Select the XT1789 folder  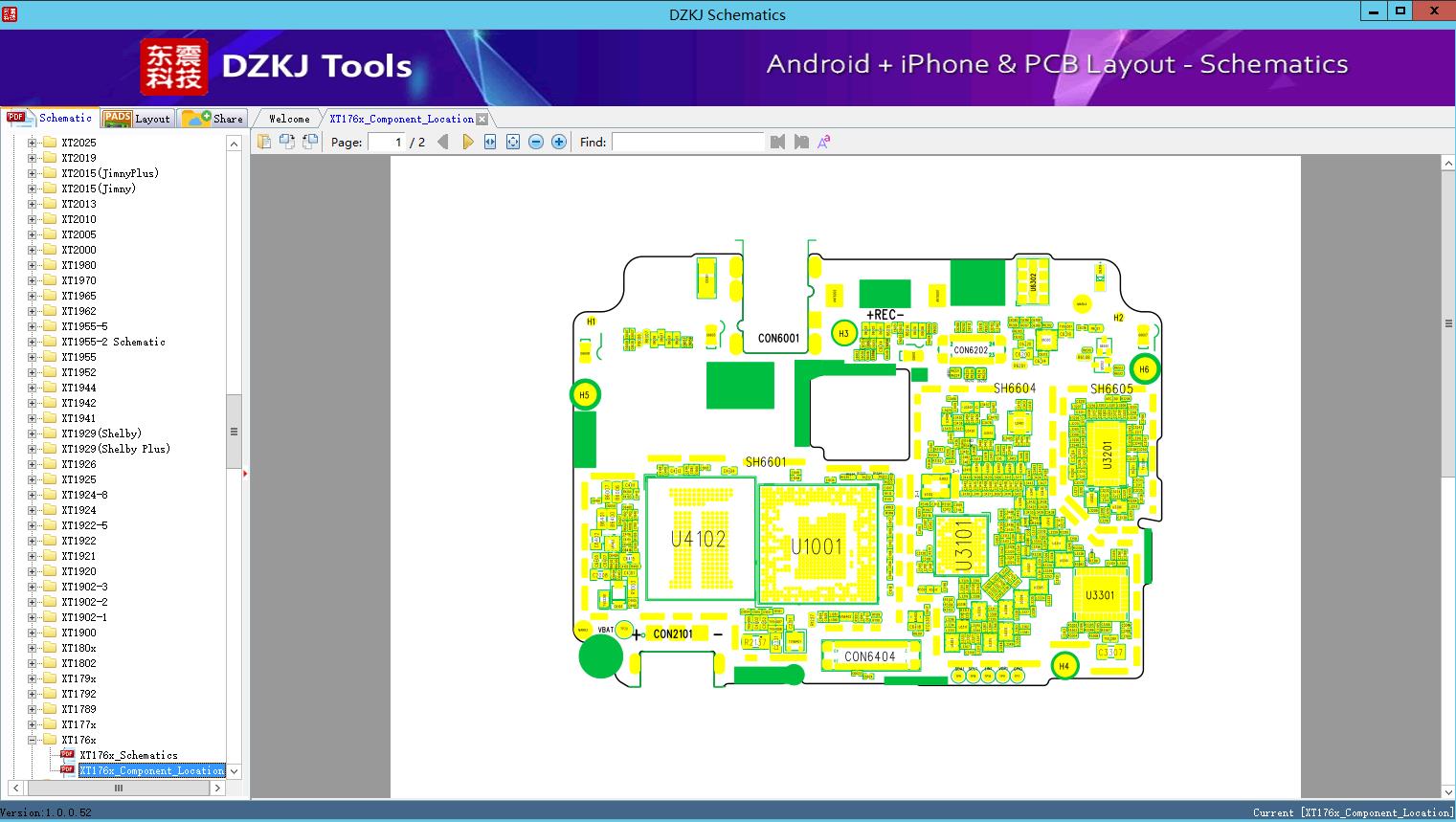coord(78,709)
